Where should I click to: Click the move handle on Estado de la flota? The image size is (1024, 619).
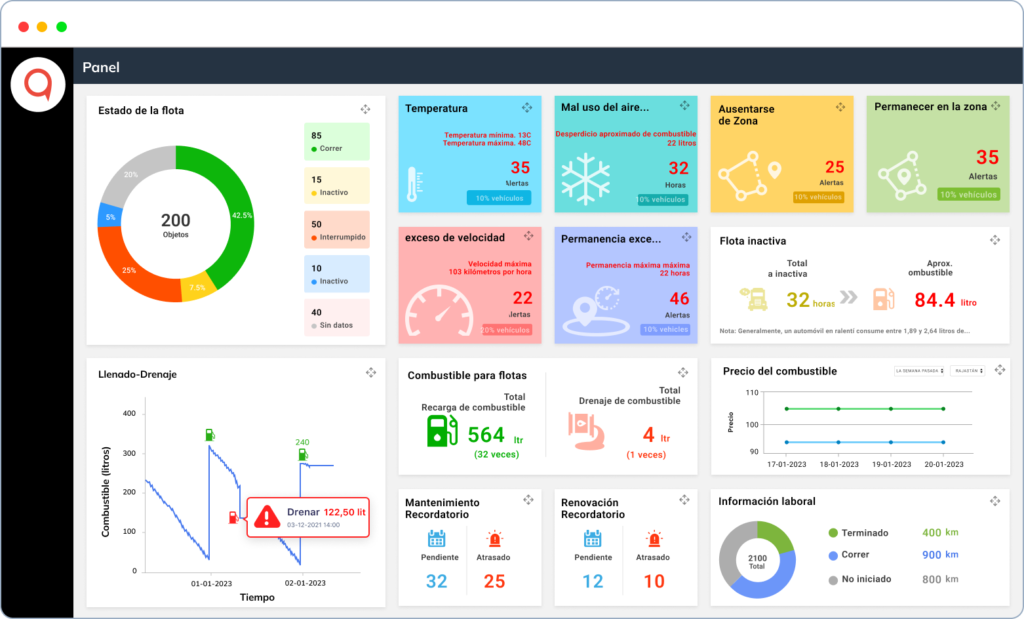(366, 108)
